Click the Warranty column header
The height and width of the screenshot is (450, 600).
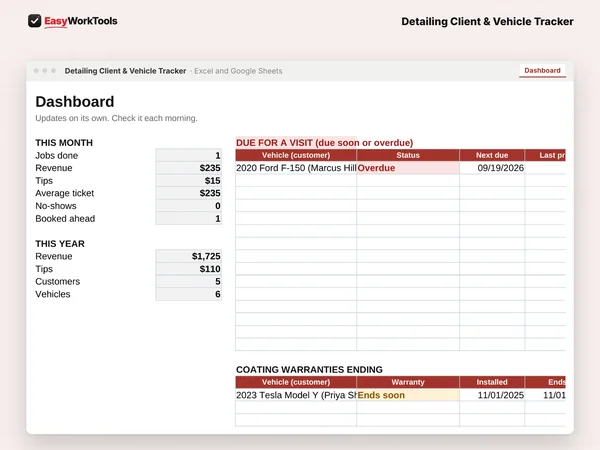click(408, 382)
